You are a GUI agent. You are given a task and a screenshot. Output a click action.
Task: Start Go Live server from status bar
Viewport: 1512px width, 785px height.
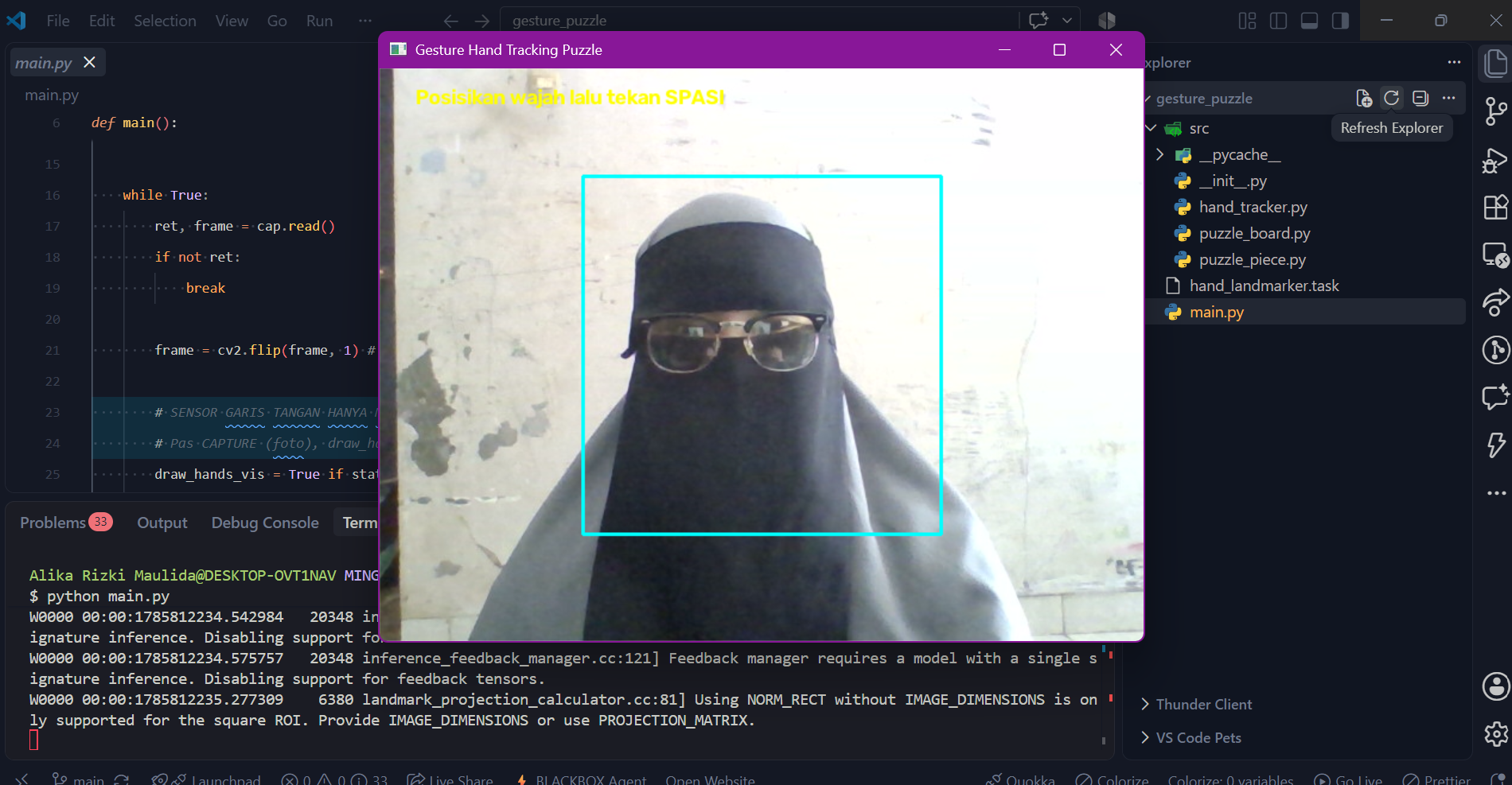coord(1348,779)
